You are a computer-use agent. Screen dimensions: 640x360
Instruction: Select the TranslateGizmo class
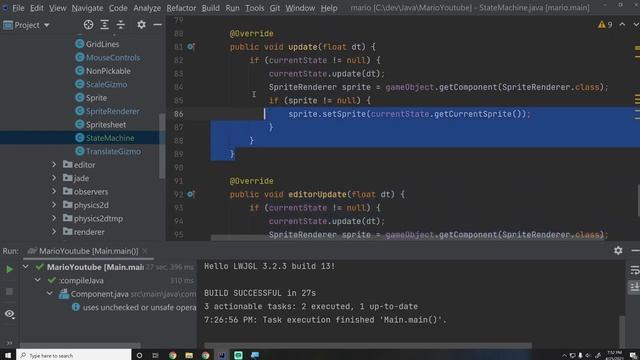click(x=113, y=151)
